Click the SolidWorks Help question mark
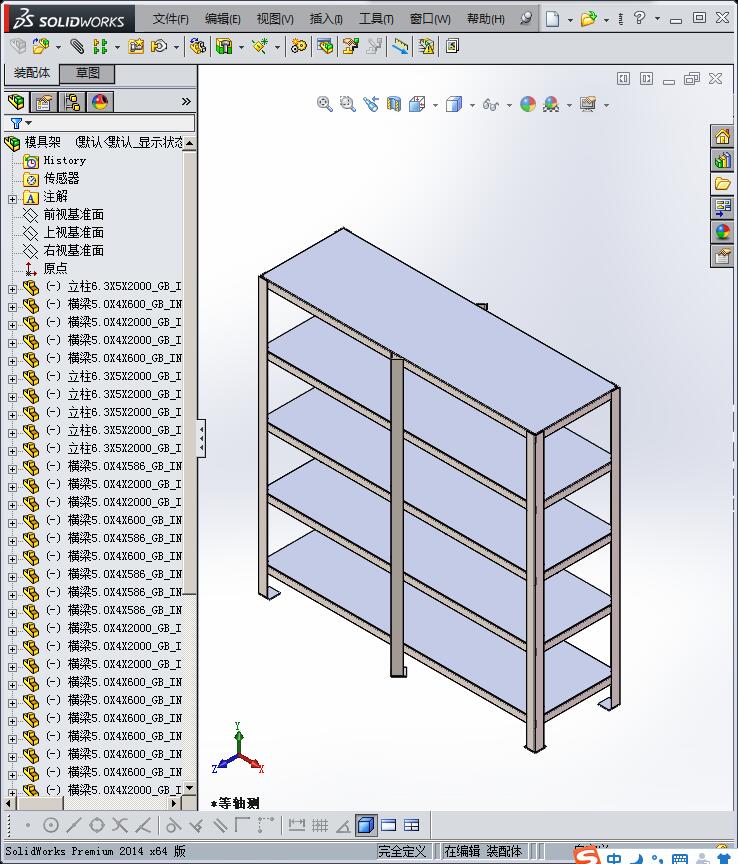Viewport: 738px width, 864px height. 639,18
